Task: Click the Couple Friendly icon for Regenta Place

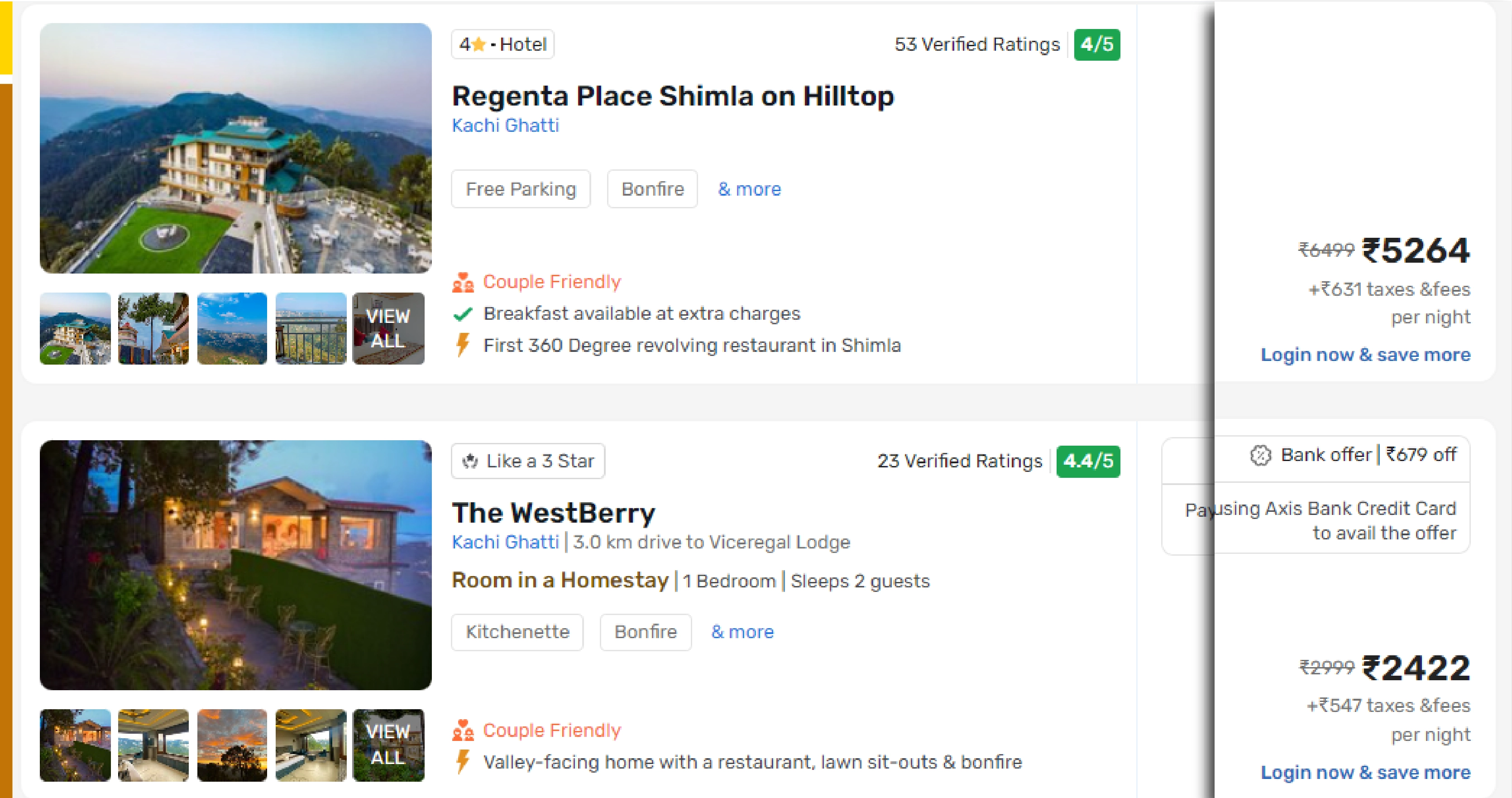Action: click(463, 283)
